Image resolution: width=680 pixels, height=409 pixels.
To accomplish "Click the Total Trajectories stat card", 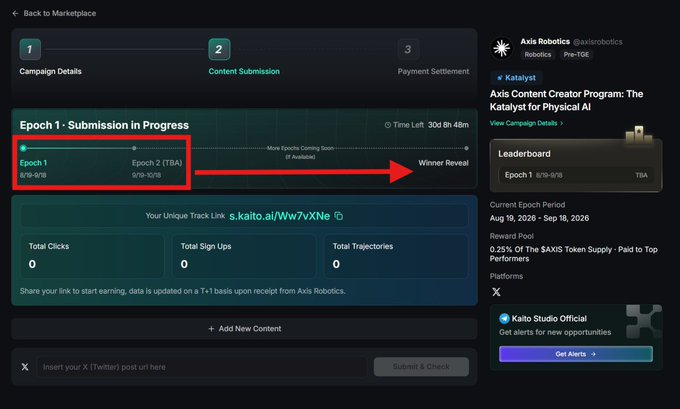I will click(396, 256).
